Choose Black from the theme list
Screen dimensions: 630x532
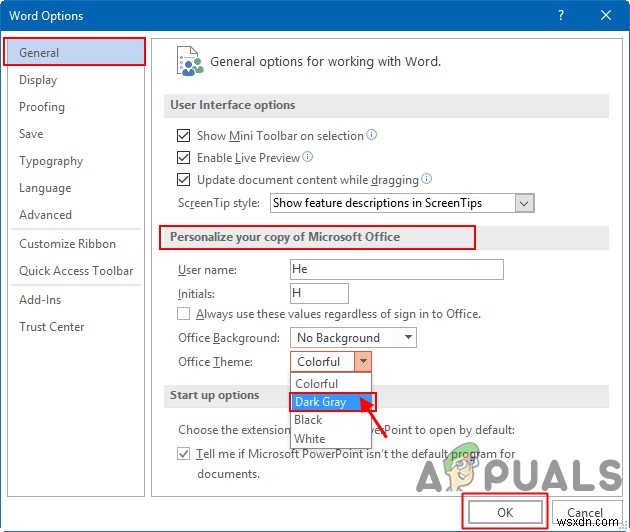(331, 420)
